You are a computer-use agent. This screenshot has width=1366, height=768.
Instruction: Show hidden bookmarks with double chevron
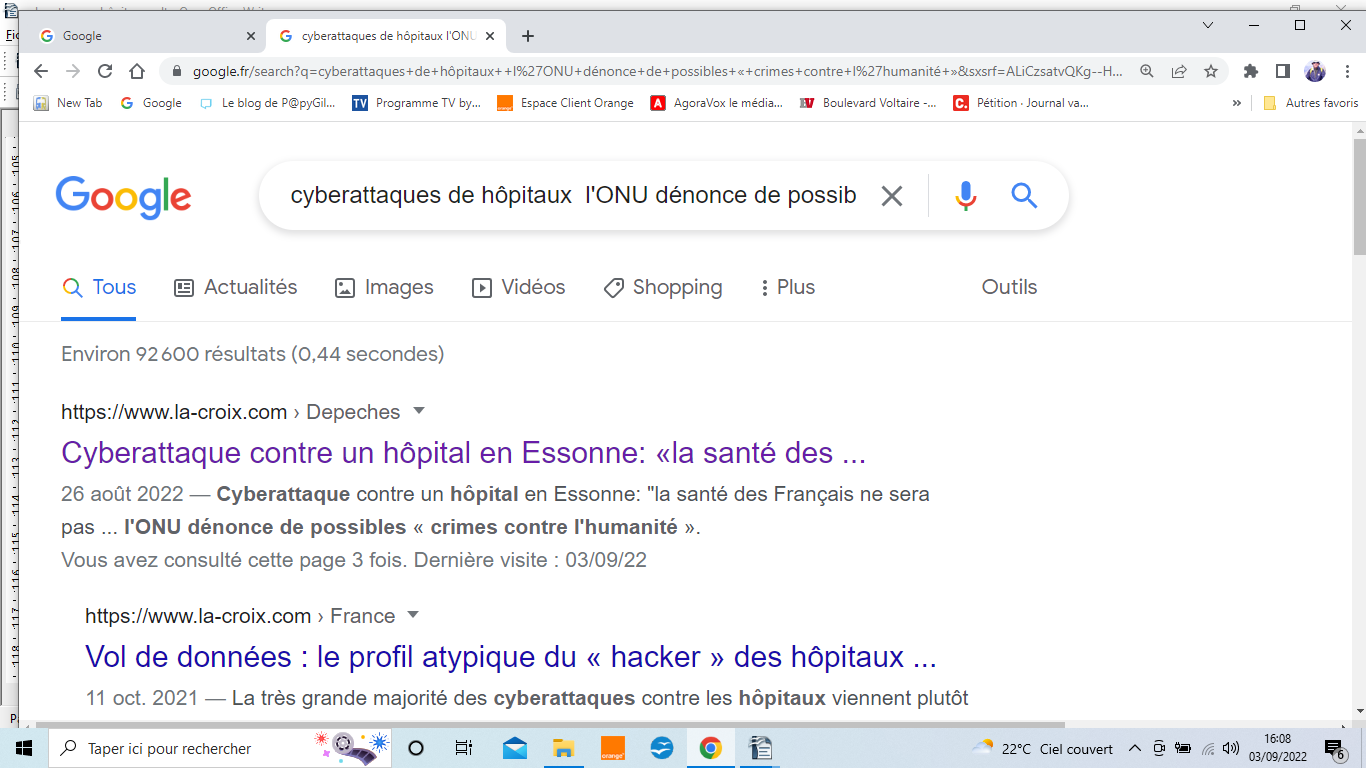coord(1237,103)
